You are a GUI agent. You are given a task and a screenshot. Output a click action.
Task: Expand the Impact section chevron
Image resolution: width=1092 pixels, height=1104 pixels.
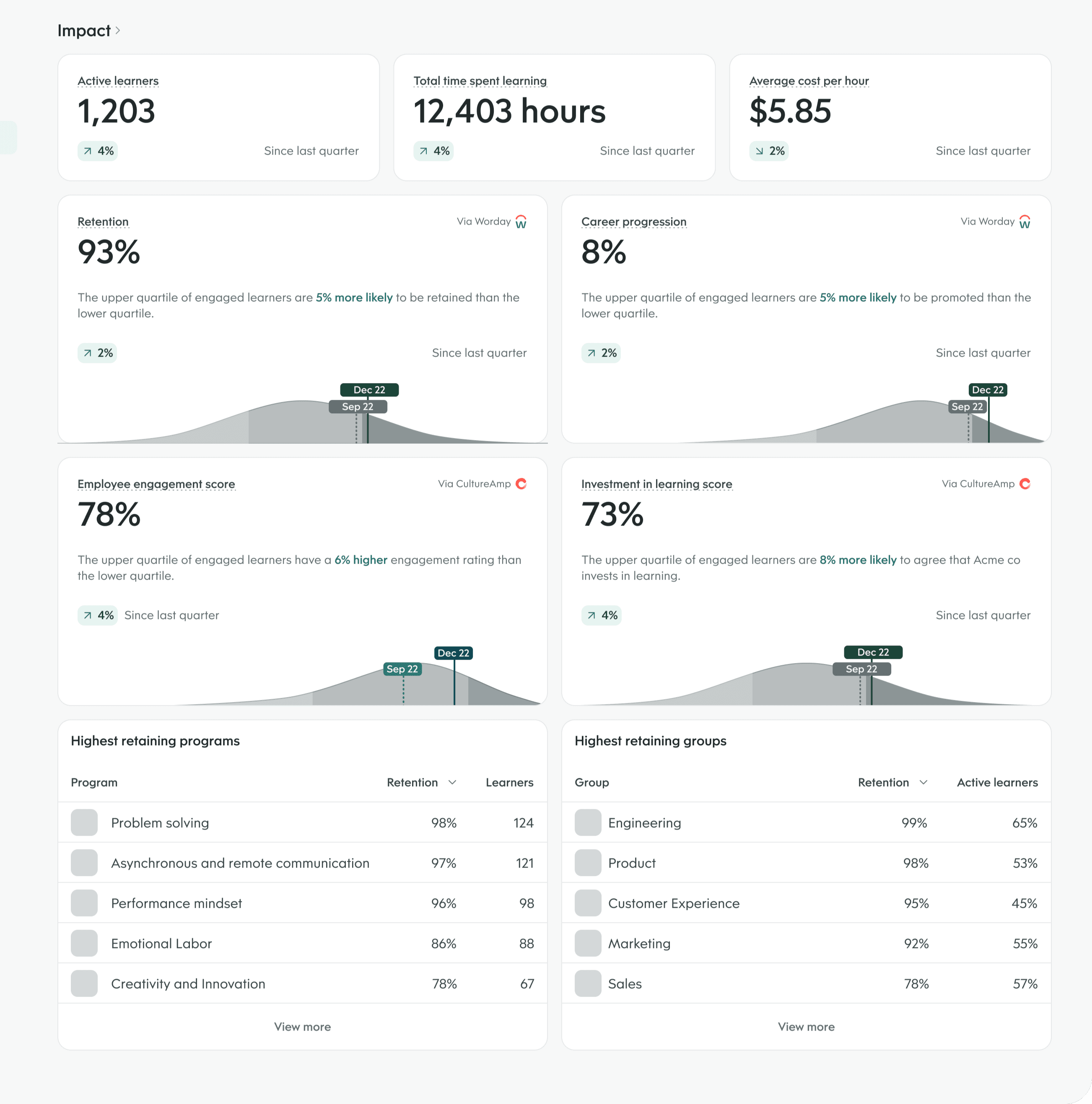click(118, 31)
